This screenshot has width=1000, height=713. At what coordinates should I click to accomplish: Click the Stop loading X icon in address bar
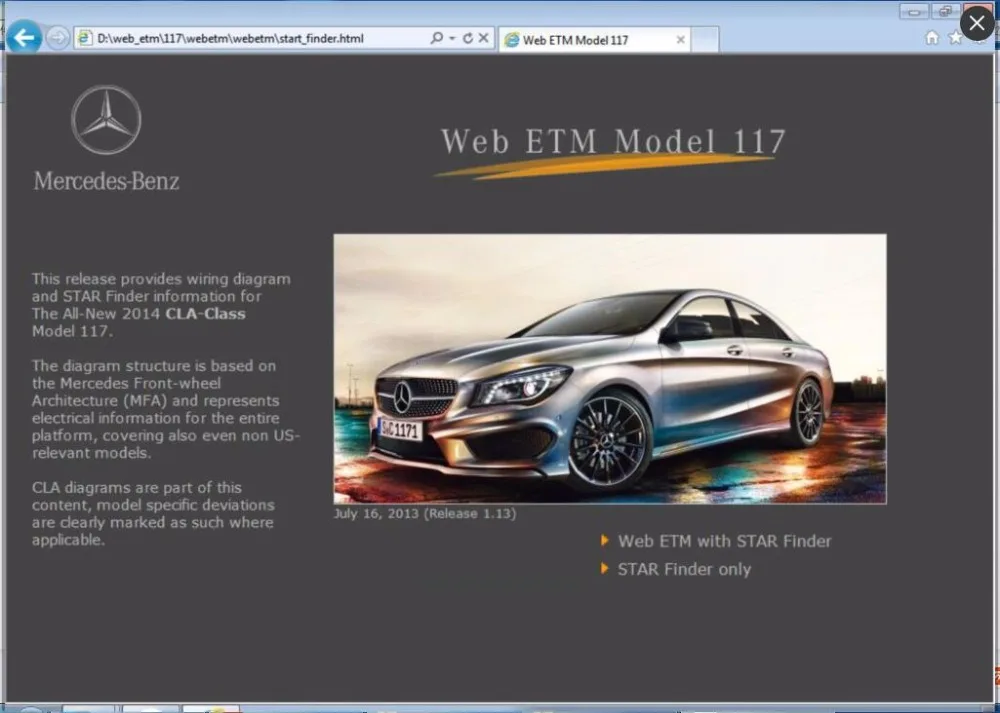pyautogui.click(x=483, y=38)
